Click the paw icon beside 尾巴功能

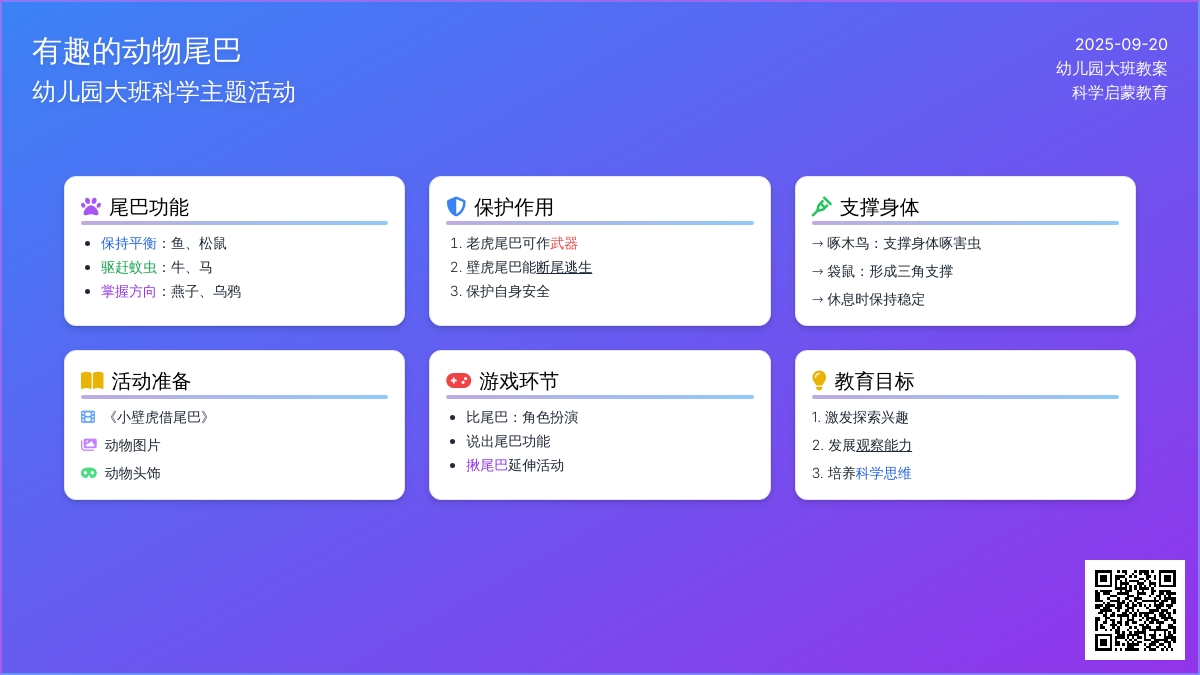tap(91, 207)
